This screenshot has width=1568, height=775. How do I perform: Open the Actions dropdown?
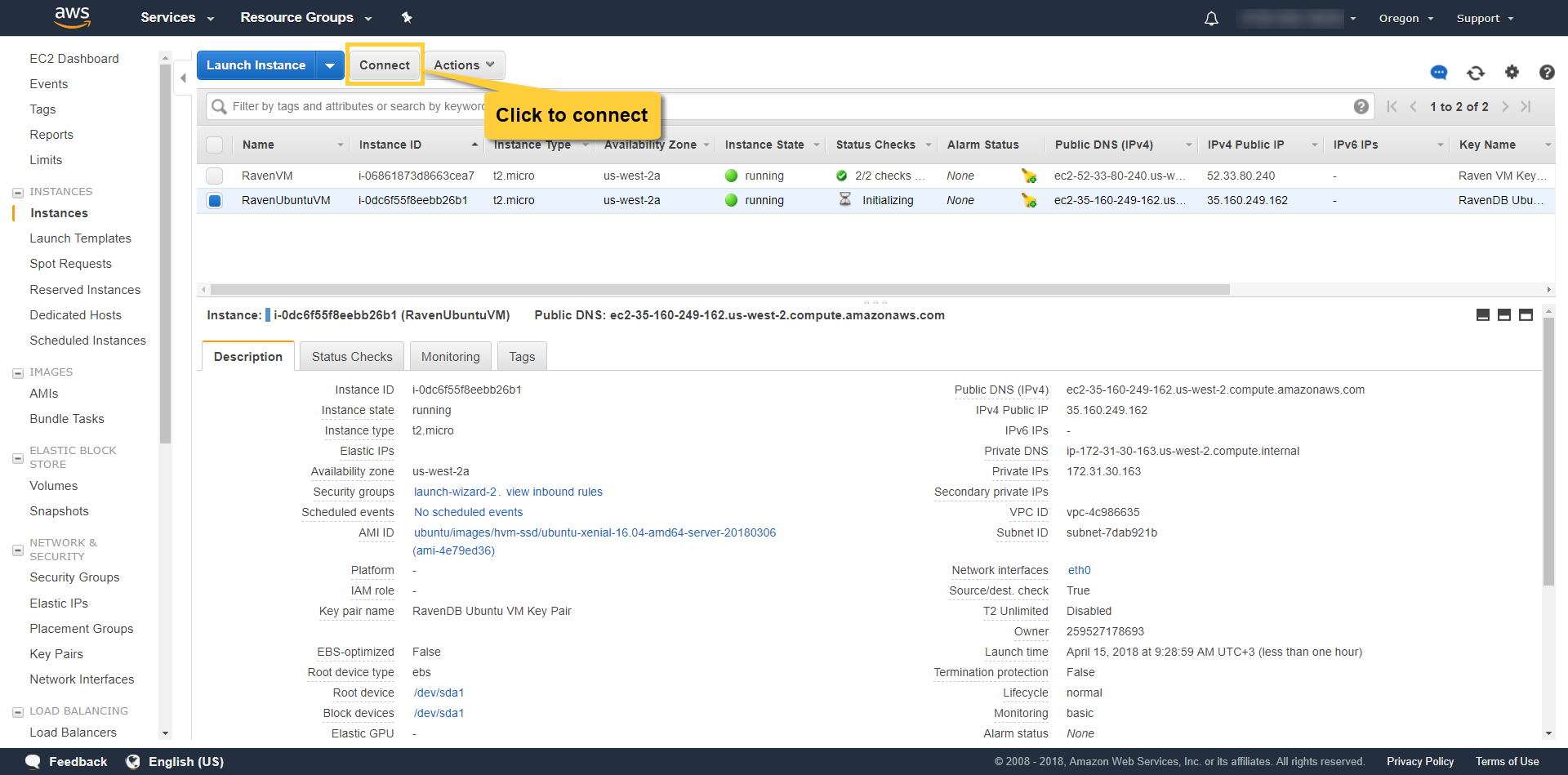464,65
